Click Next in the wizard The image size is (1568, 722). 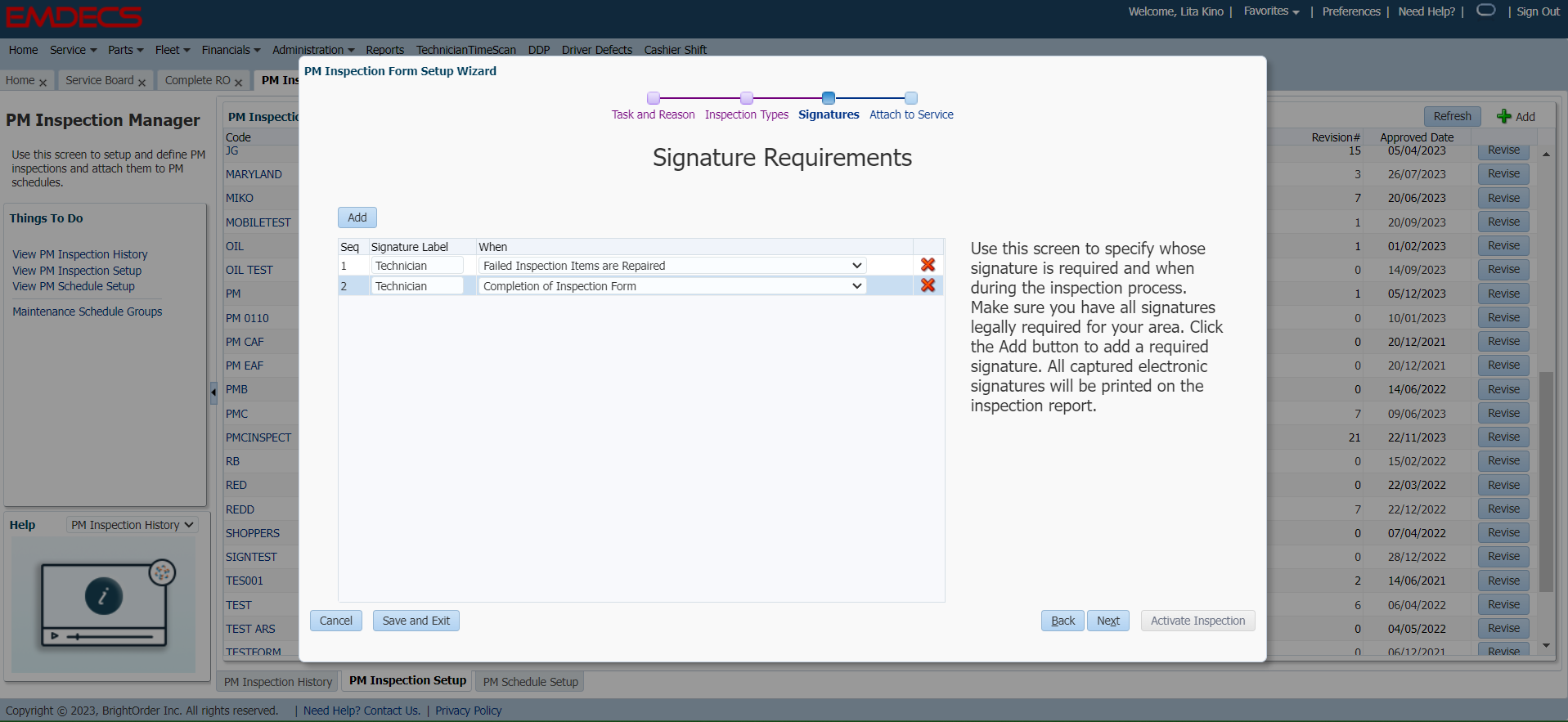pyautogui.click(x=1107, y=621)
